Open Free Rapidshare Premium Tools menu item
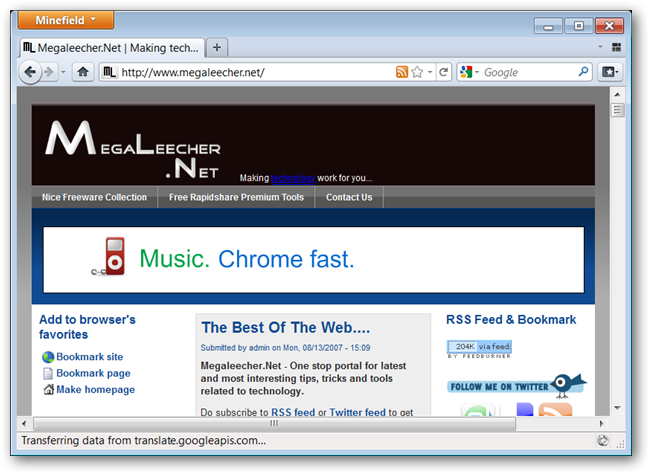 pos(236,197)
